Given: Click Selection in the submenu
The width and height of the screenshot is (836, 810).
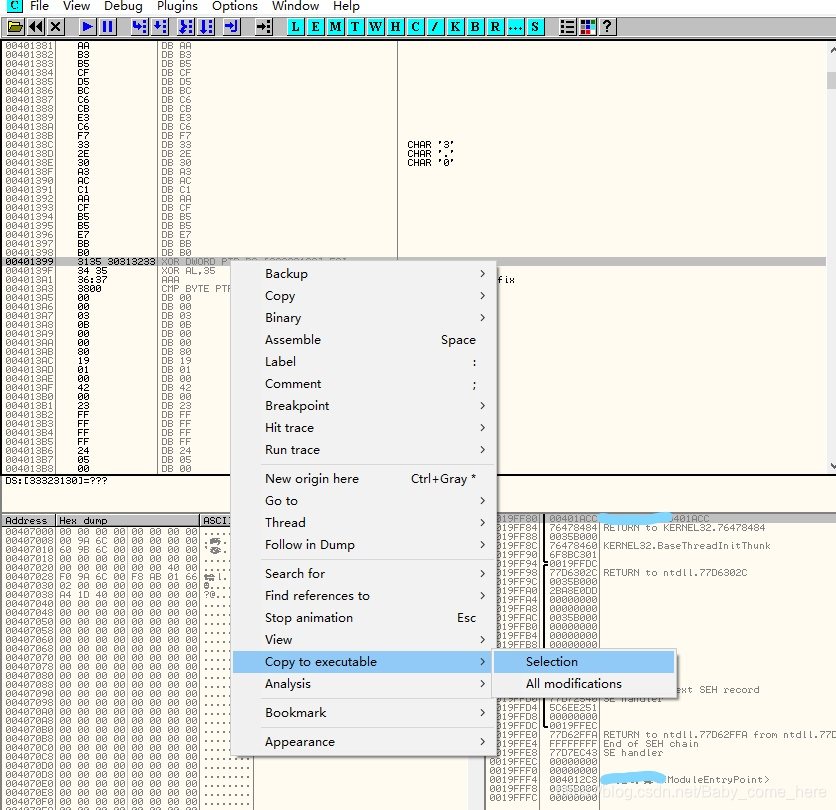Looking at the screenshot, I should [x=584, y=662].
